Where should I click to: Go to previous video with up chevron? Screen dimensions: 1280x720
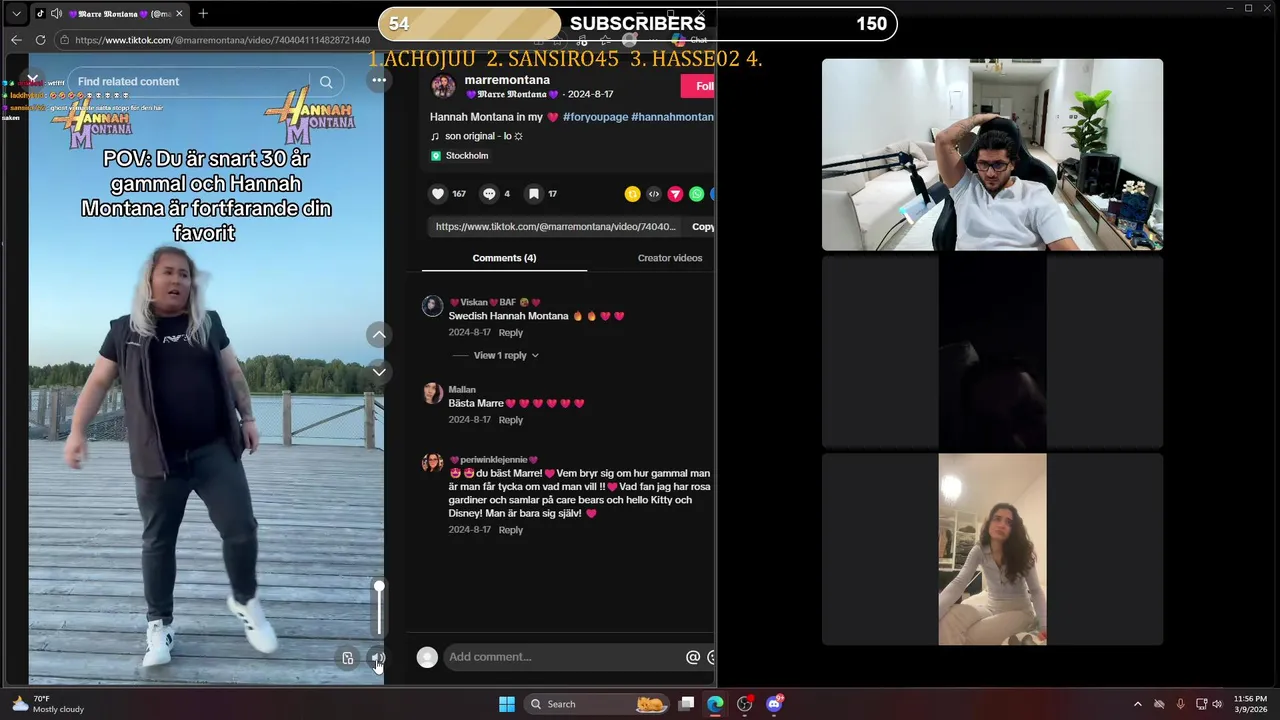point(379,334)
